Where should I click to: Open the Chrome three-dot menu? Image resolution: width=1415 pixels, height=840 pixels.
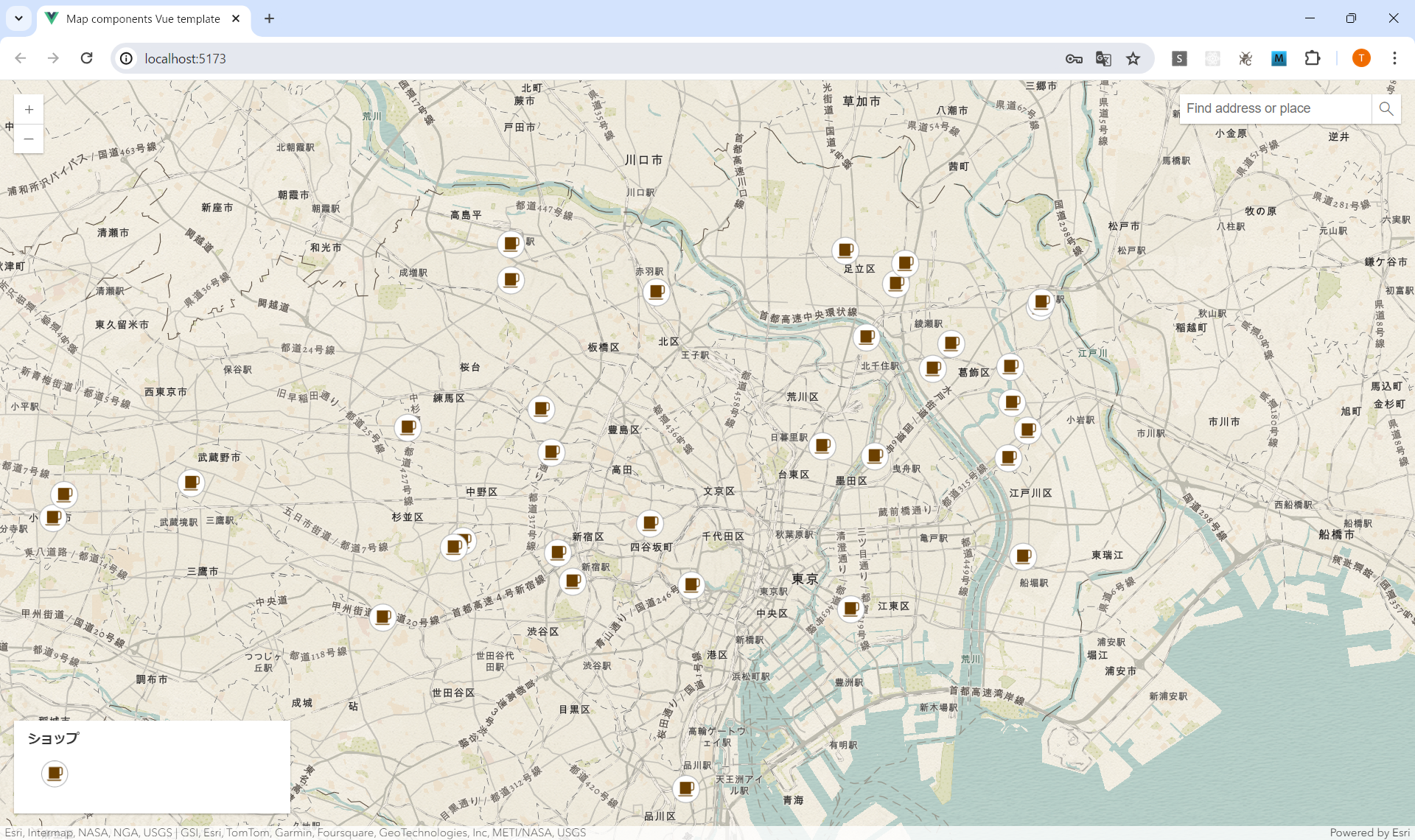[x=1394, y=58]
